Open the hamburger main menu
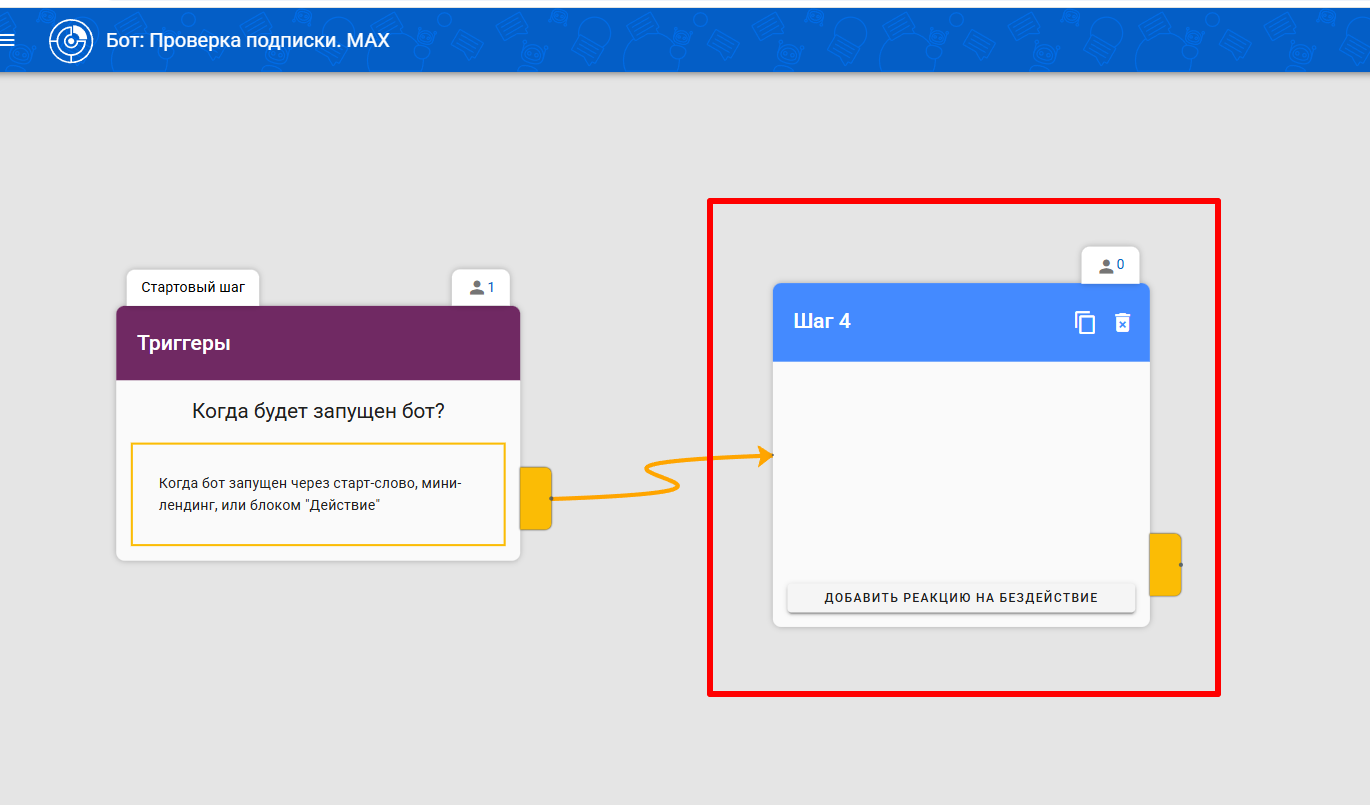Screen dimensions: 1370x805 (8, 40)
